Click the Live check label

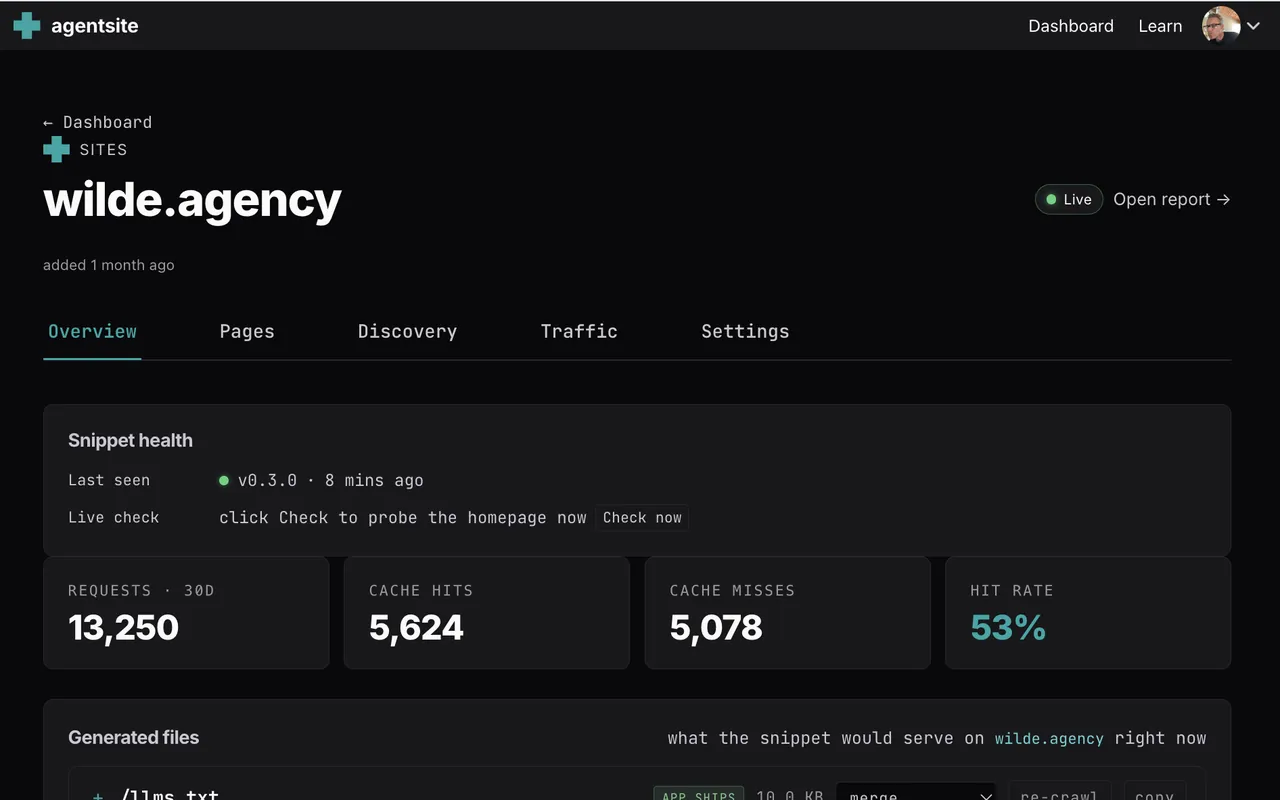point(114,517)
